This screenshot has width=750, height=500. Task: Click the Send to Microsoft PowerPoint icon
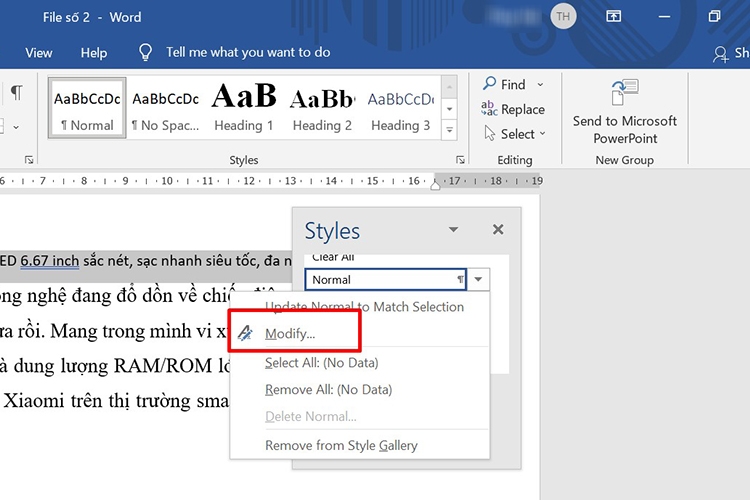click(624, 92)
